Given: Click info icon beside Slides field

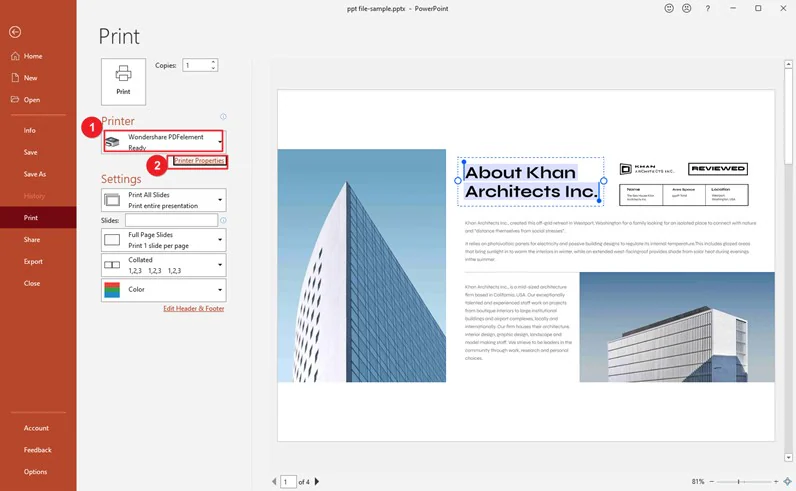Looking at the screenshot, I should point(223,220).
